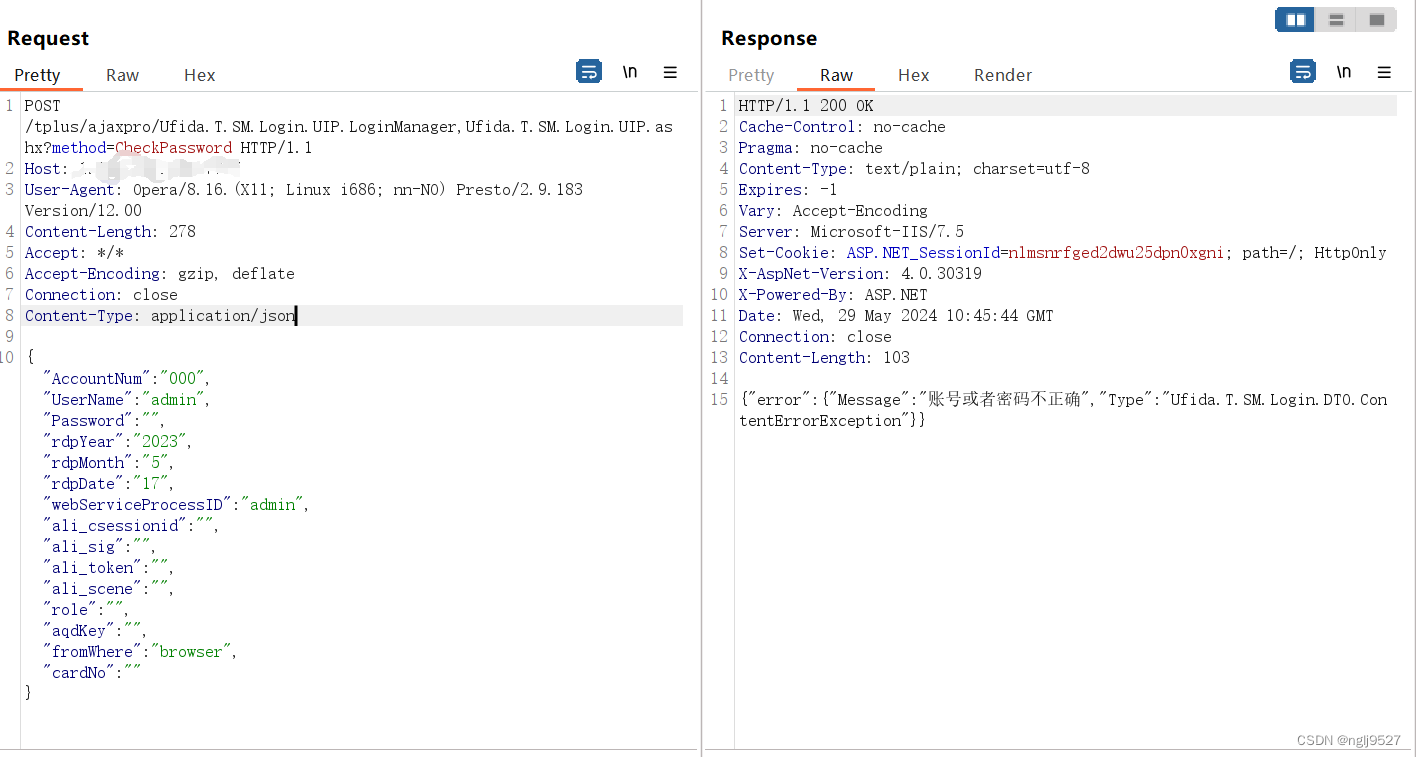Show non-printable characters (\n) in Response panel
Image resolution: width=1416 pixels, height=757 pixels.
pyautogui.click(x=1344, y=72)
